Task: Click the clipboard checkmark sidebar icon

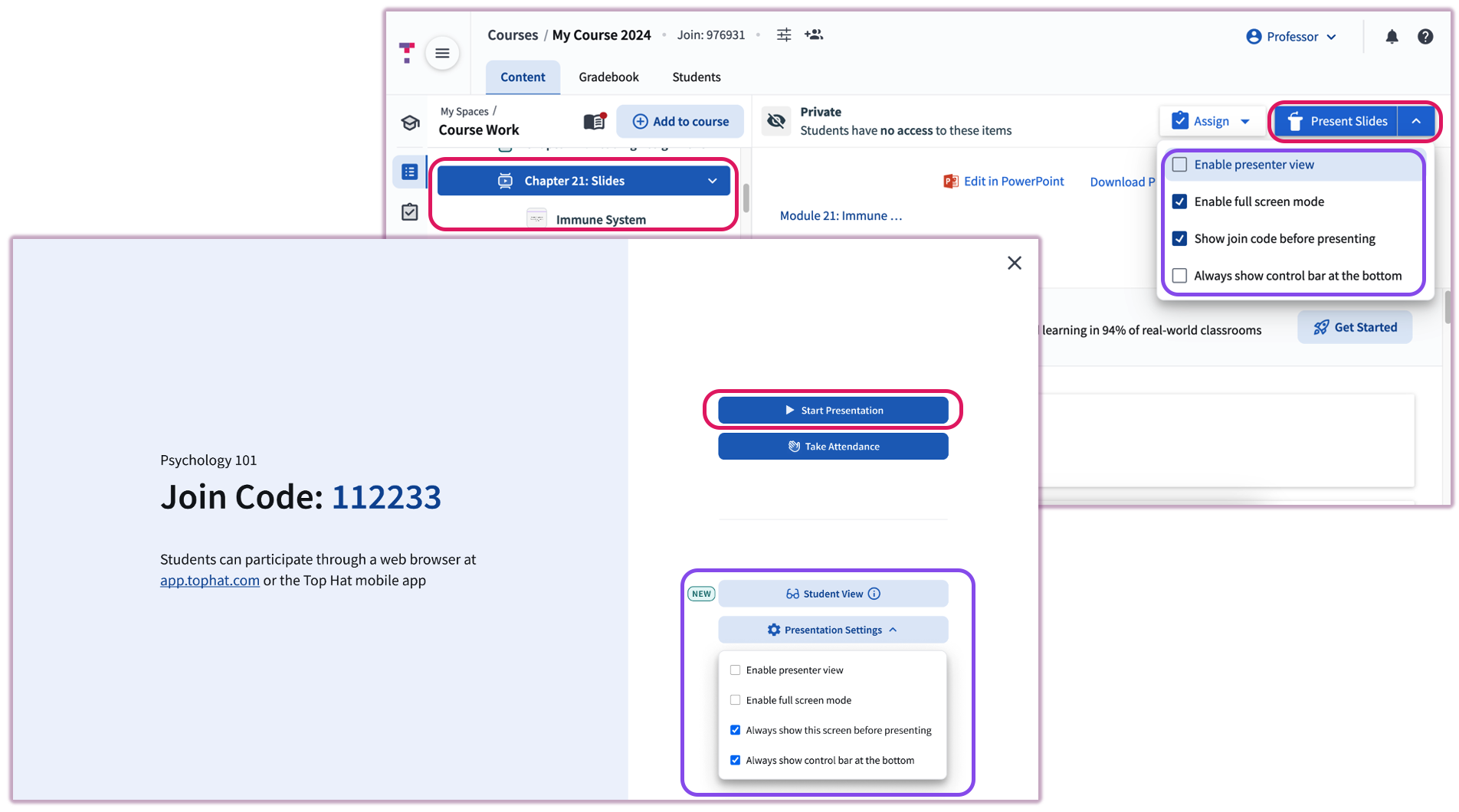Action: pos(410,212)
